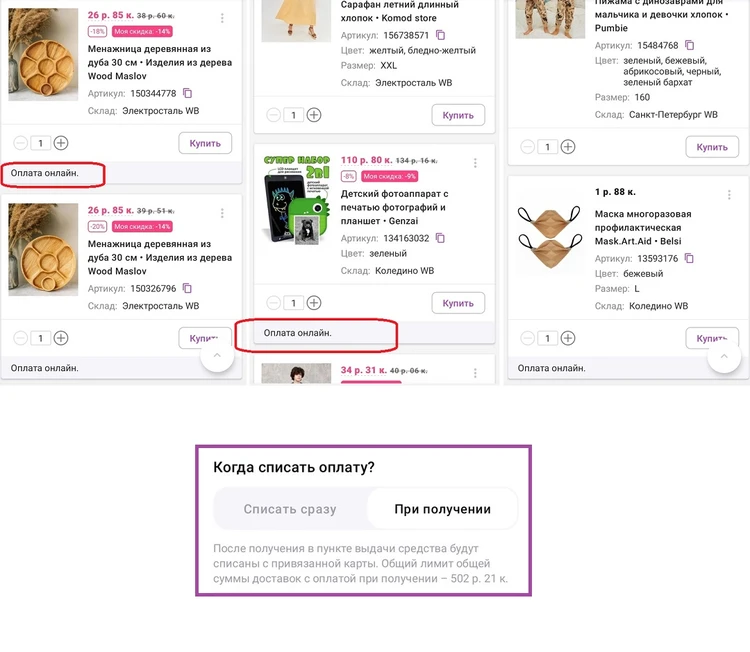This screenshot has width=750, height=652.
Task: Copy article number 156738571
Action: (441, 35)
